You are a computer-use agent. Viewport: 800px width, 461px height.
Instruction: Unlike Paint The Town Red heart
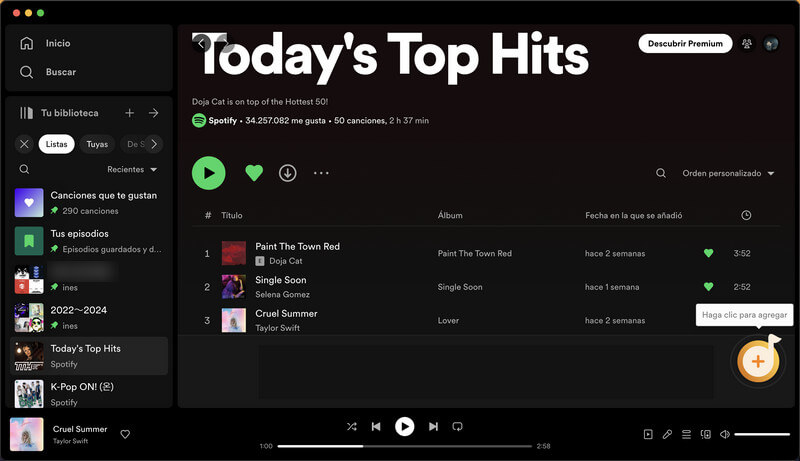pos(708,253)
